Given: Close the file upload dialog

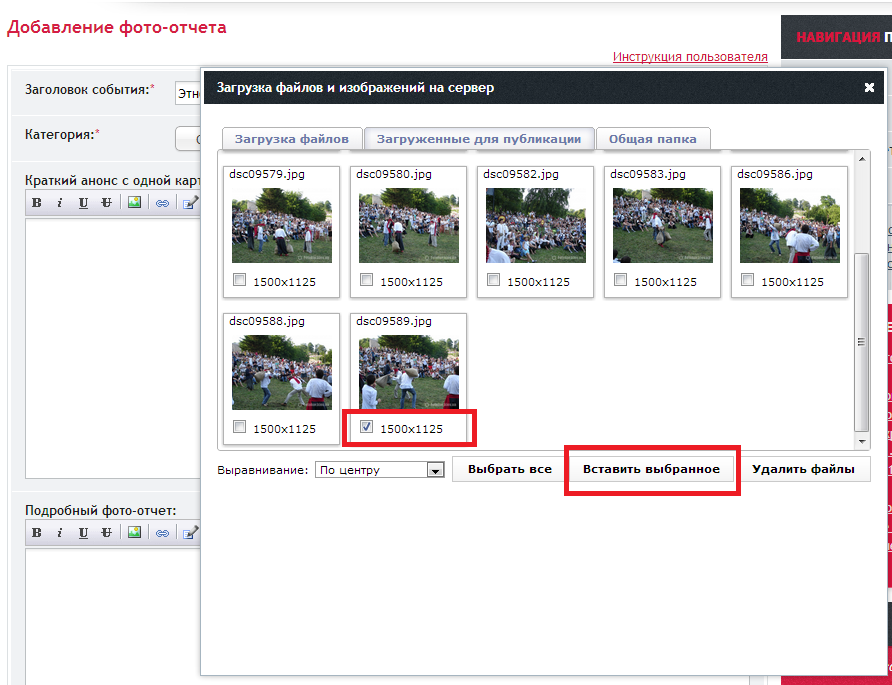Looking at the screenshot, I should pyautogui.click(x=869, y=88).
